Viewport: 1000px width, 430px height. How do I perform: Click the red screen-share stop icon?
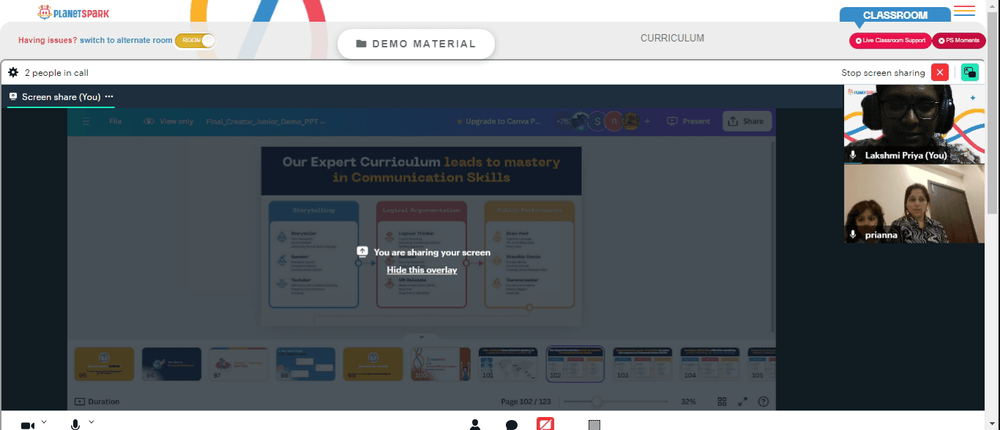545,424
